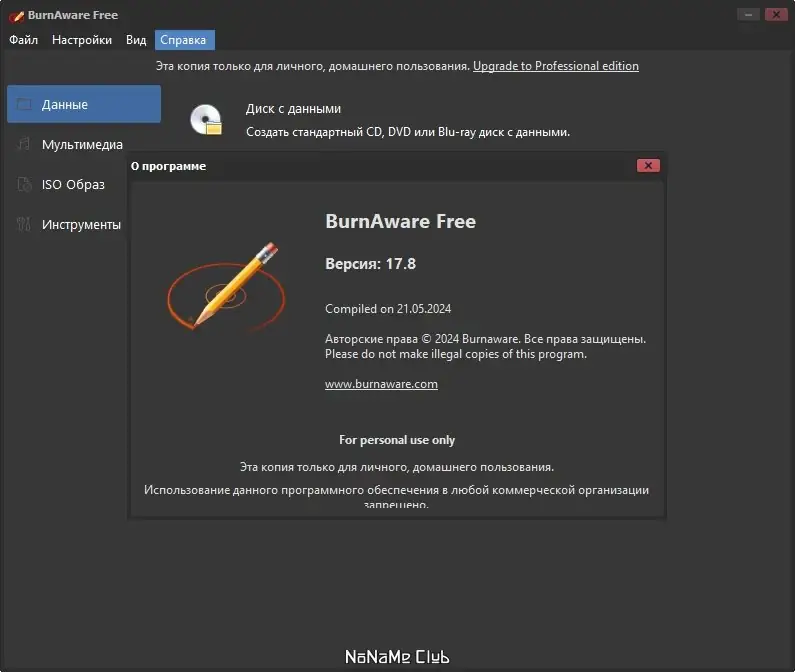The height and width of the screenshot is (672, 795).
Task: Open the Справка menu
Action: [x=185, y=40]
